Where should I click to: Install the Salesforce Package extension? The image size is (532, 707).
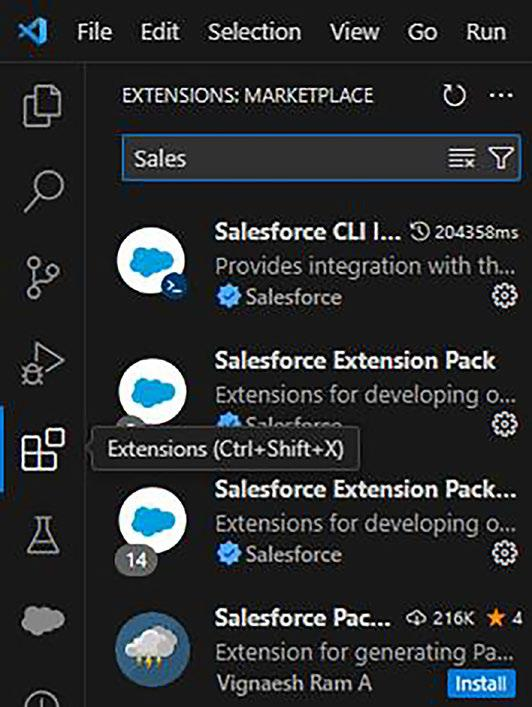tap(481, 684)
